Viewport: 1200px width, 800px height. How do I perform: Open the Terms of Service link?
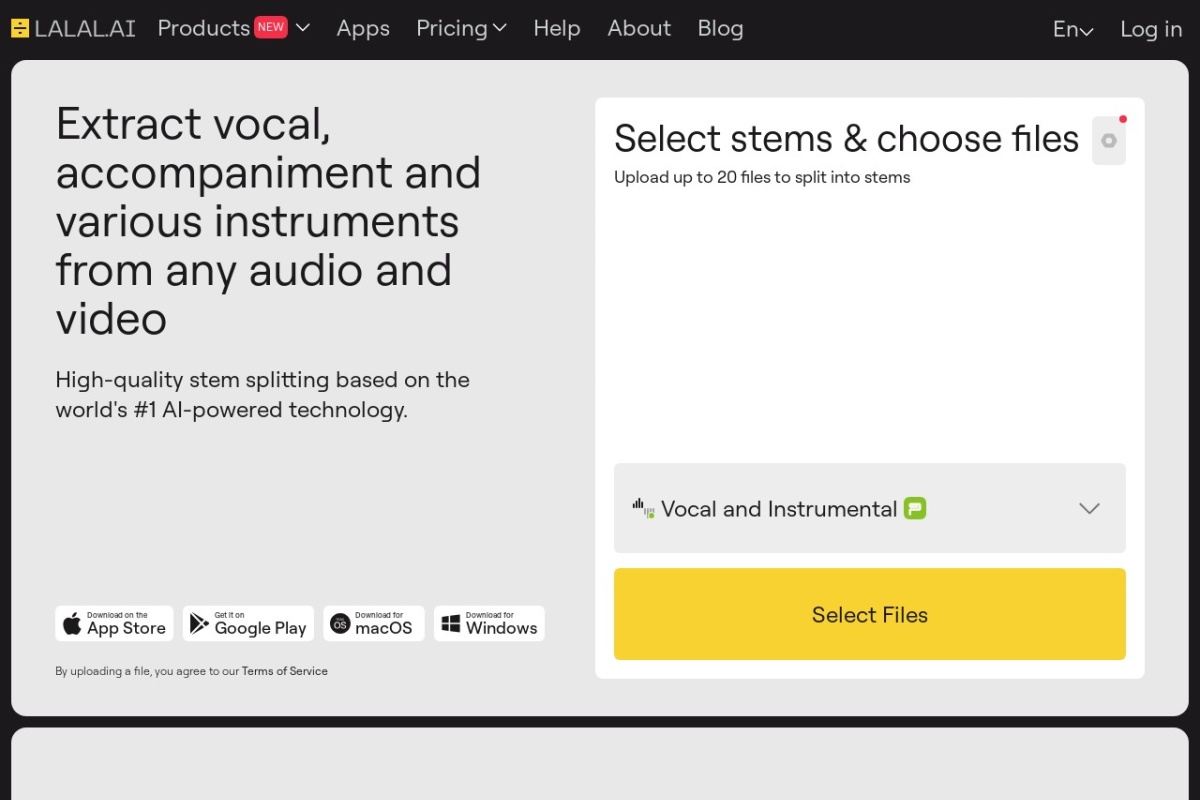coord(285,671)
